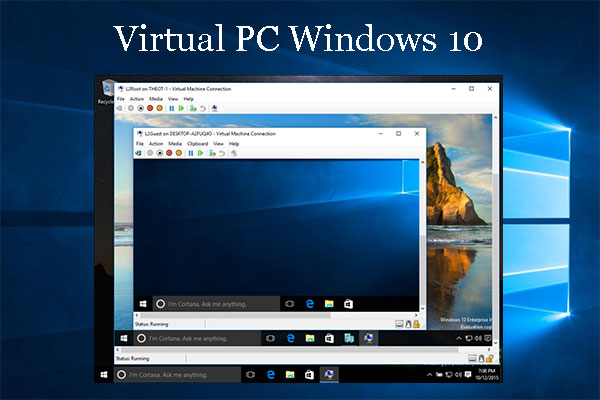Open Recycle Bin on host desktop
The width and height of the screenshot is (600, 400).
[107, 92]
